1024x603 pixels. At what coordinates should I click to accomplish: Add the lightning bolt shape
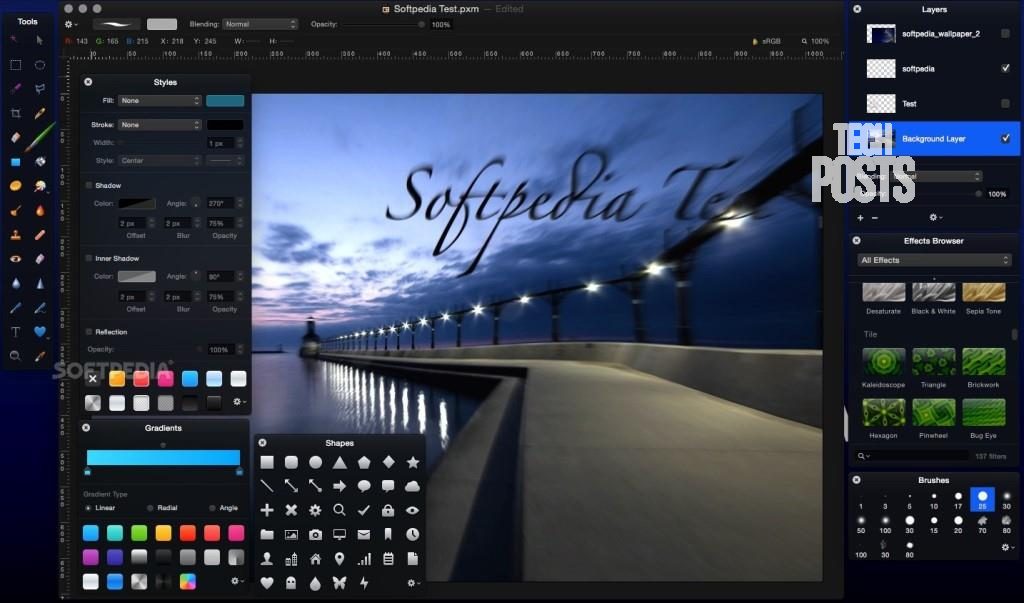364,582
